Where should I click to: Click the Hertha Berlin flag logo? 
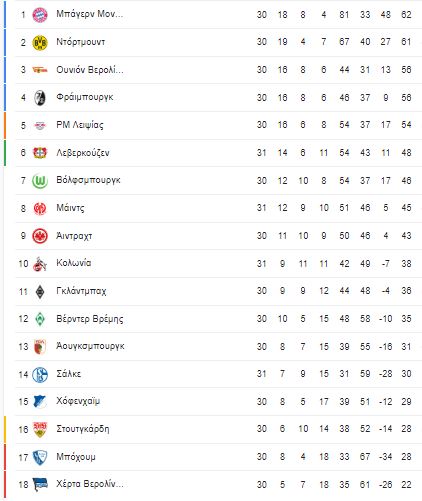40,485
